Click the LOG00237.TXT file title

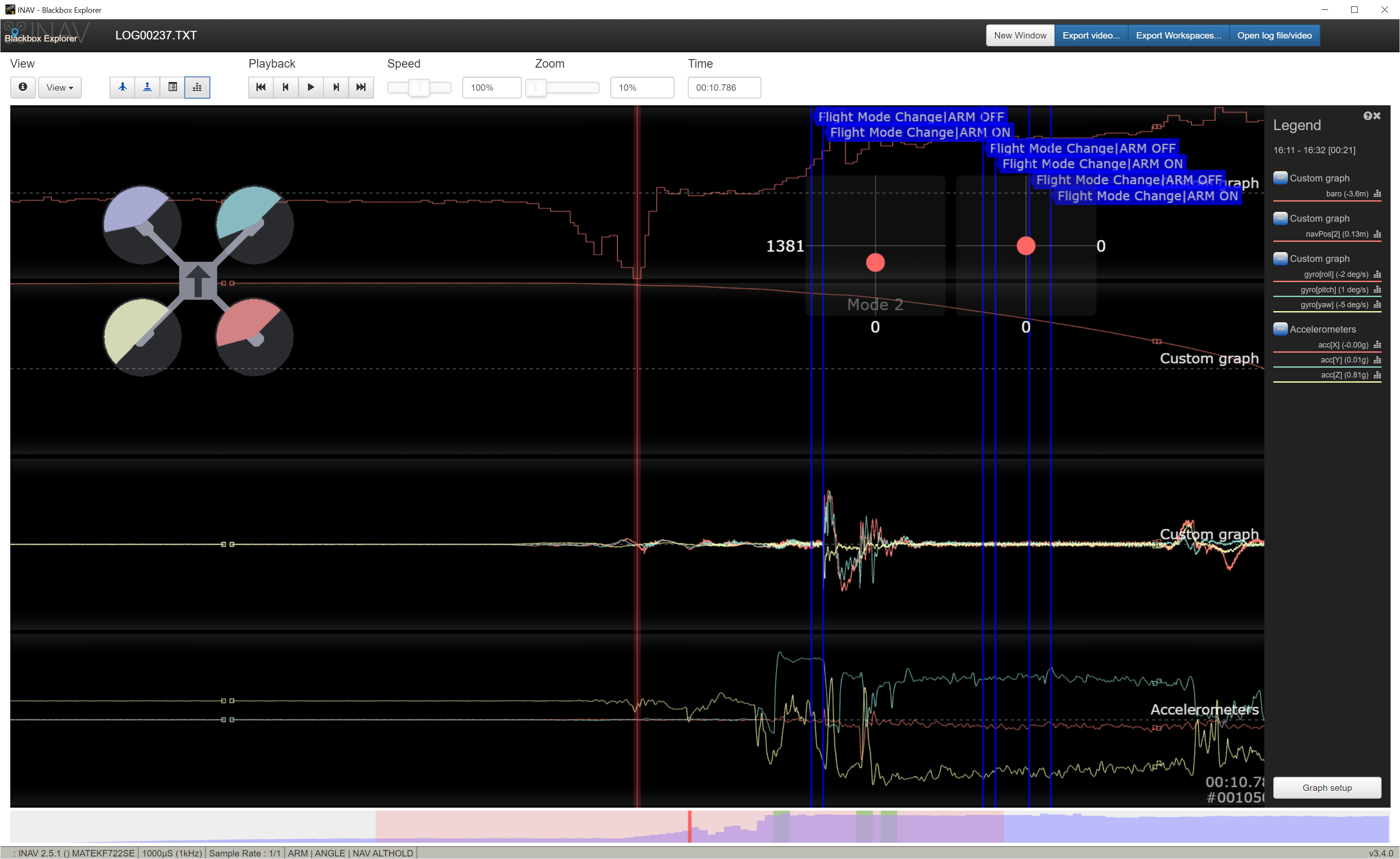pos(156,35)
